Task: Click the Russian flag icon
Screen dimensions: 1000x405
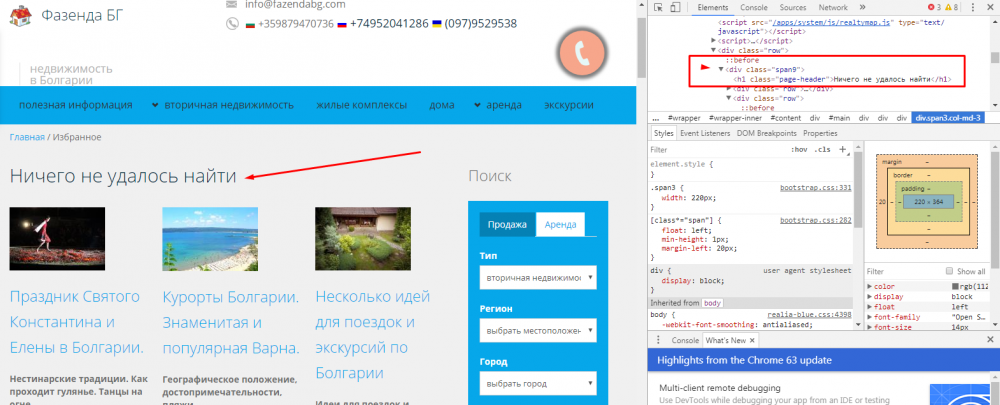Action: tap(341, 24)
